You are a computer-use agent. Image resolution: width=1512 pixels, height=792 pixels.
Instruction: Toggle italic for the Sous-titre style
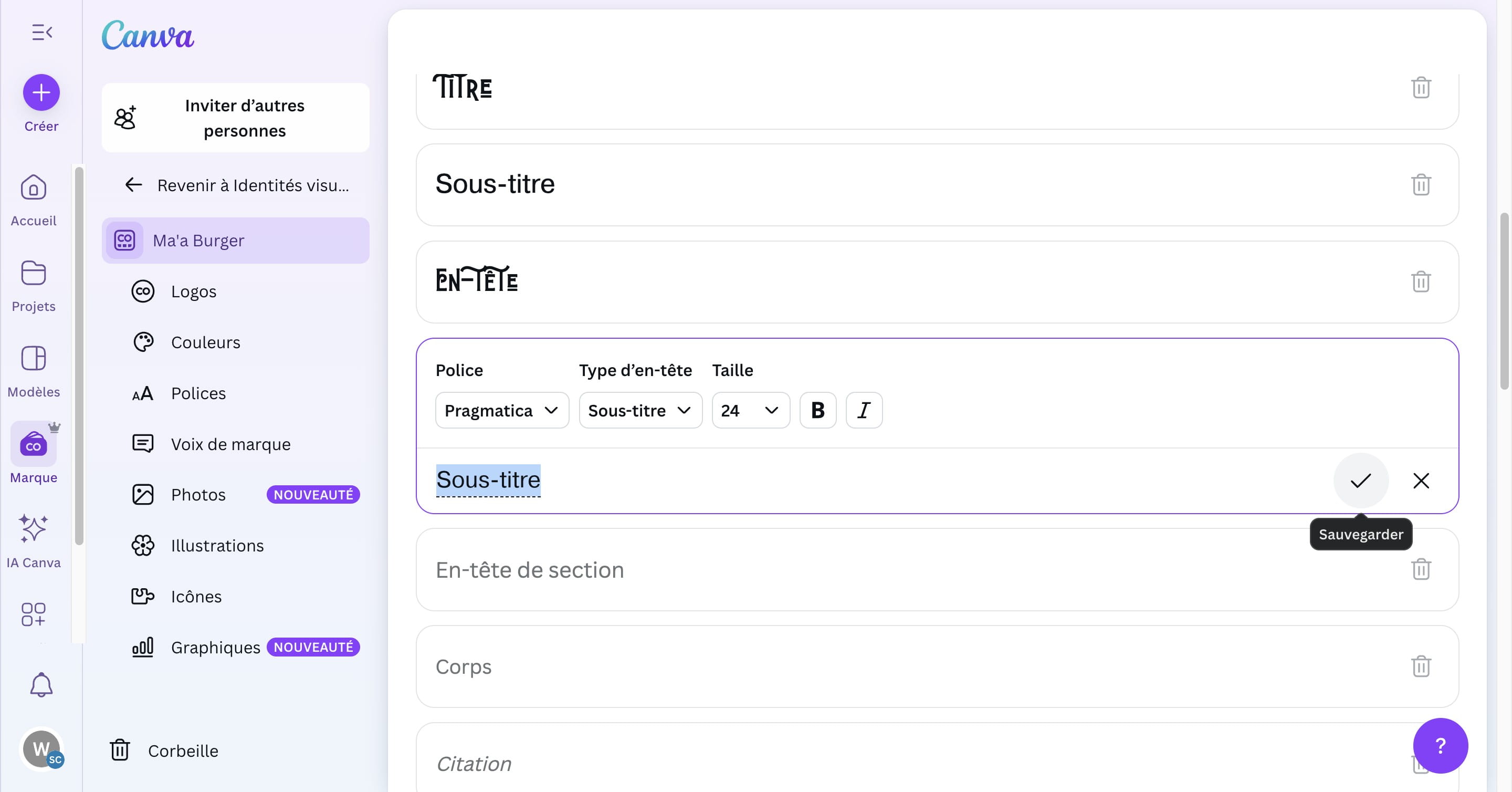[863, 410]
